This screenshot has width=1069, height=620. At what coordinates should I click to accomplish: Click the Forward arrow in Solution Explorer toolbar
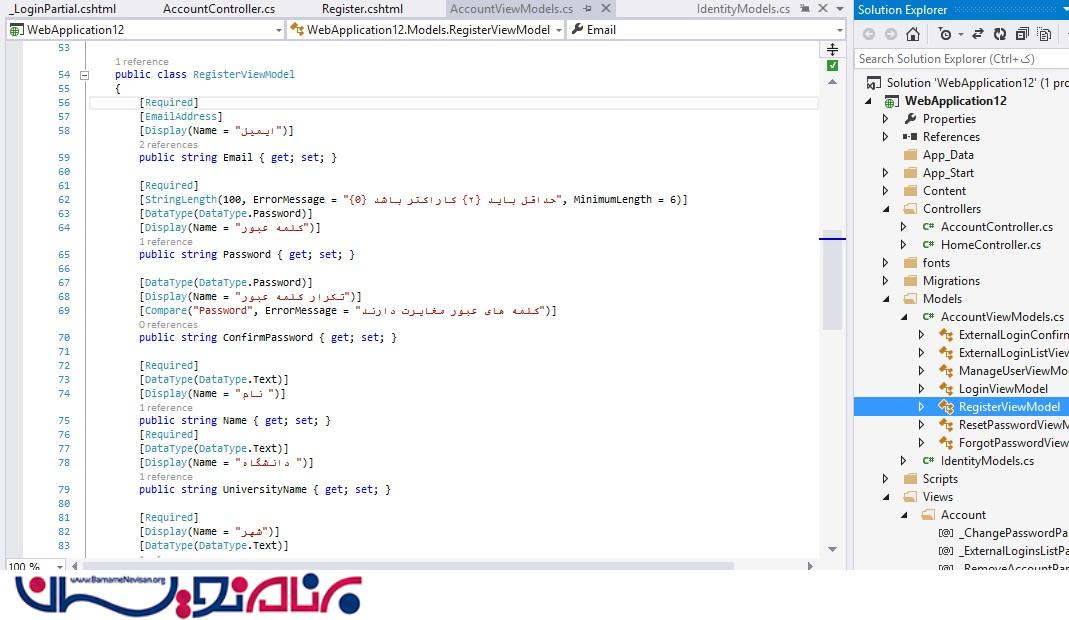pos(890,34)
